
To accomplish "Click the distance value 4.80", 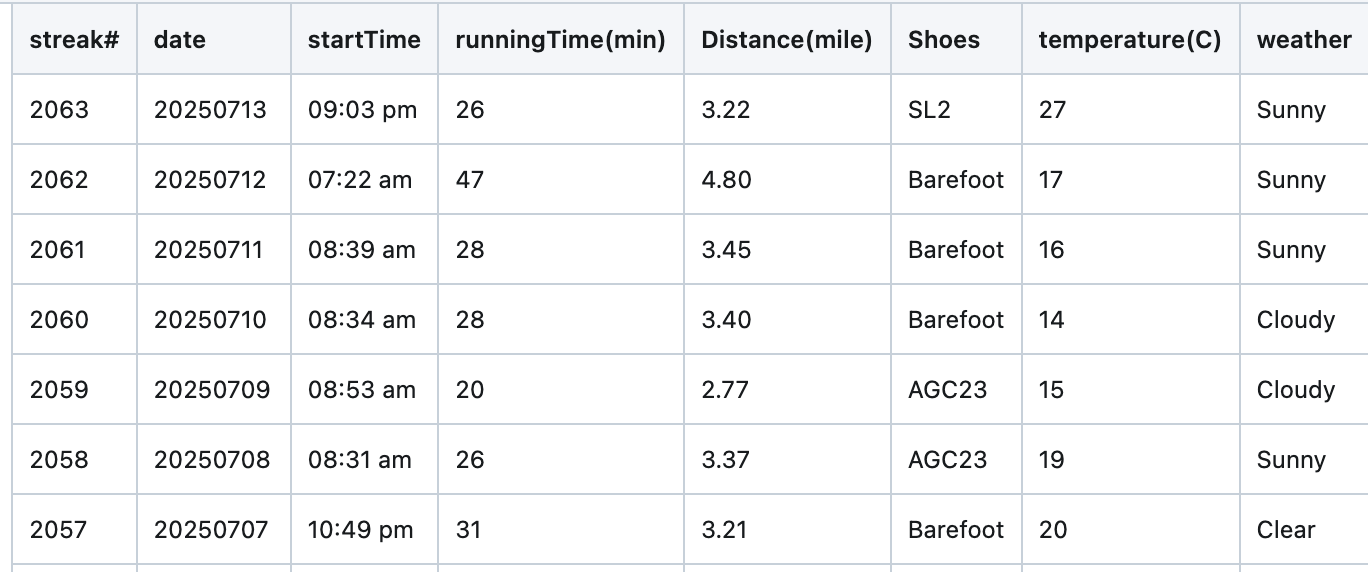I will 726,180.
